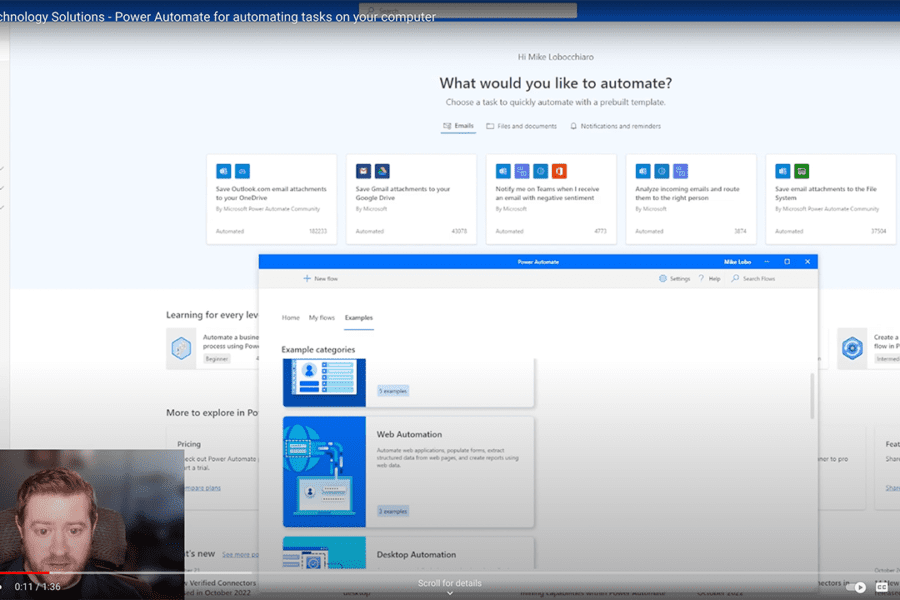The width and height of the screenshot is (900, 600).
Task: Select the Examples tab
Action: tap(359, 318)
